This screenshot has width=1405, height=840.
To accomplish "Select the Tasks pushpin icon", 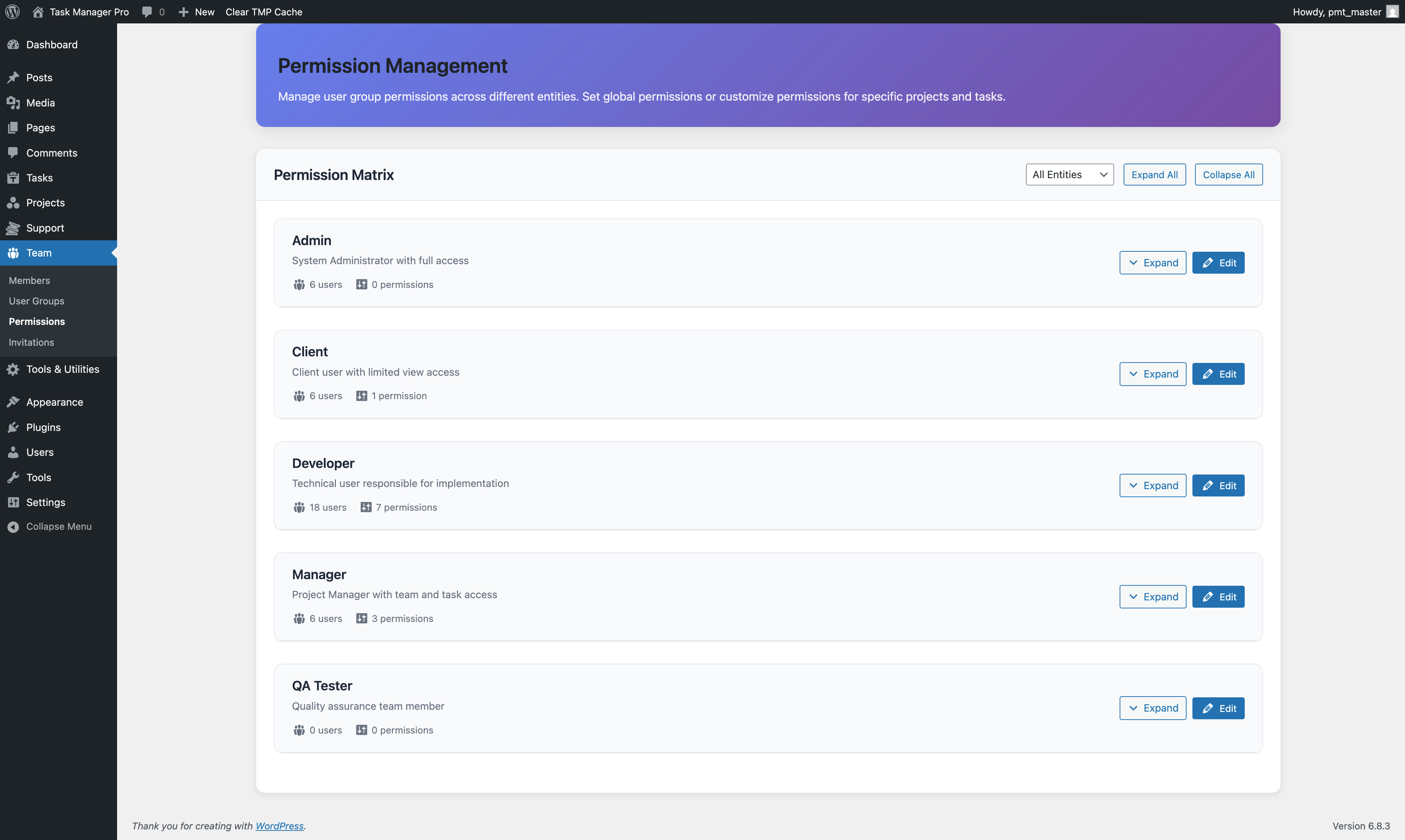I will [x=13, y=177].
